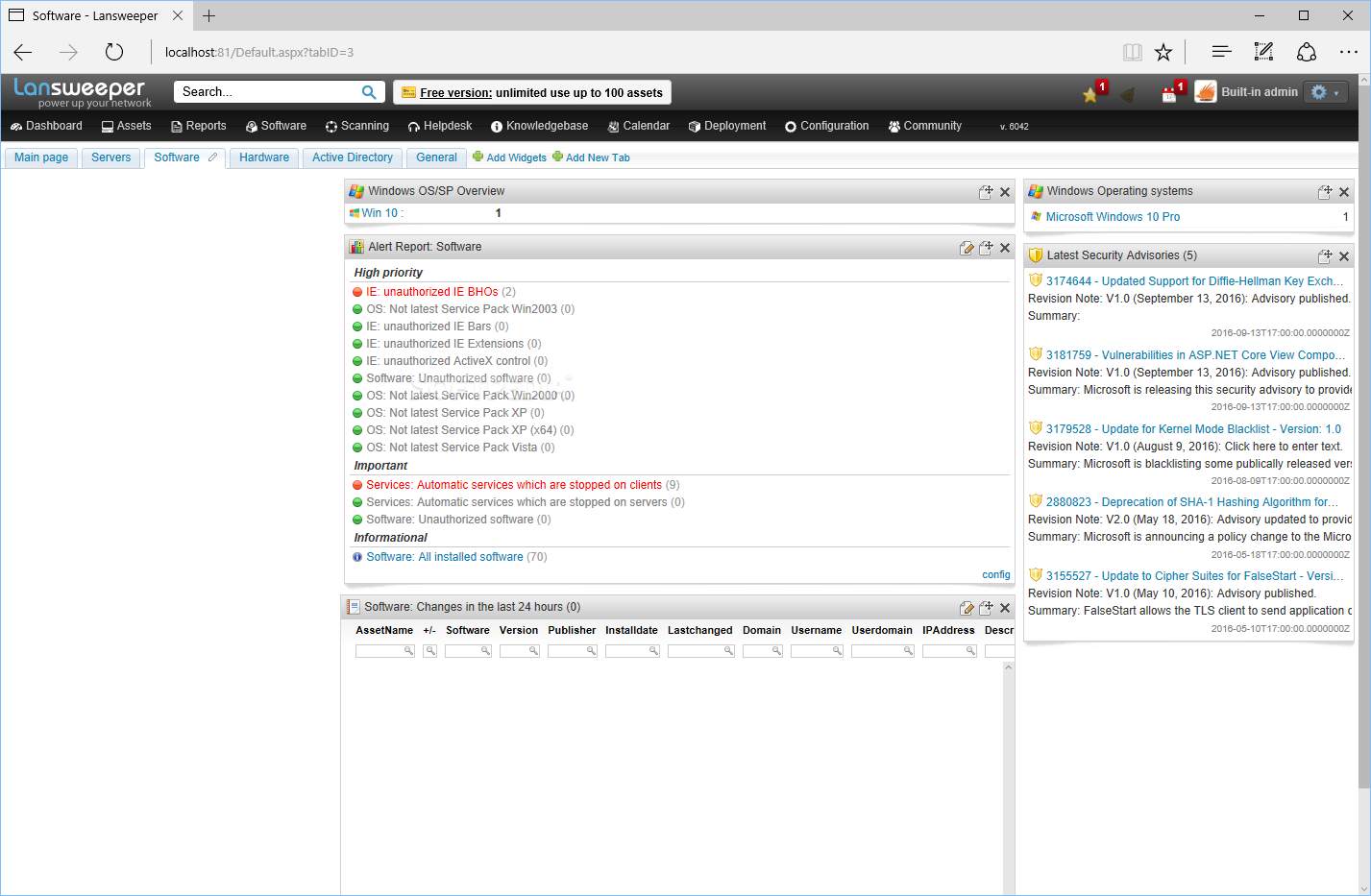Sort by the Username column header
This screenshot has height=896, width=1371.
pyautogui.click(x=817, y=631)
